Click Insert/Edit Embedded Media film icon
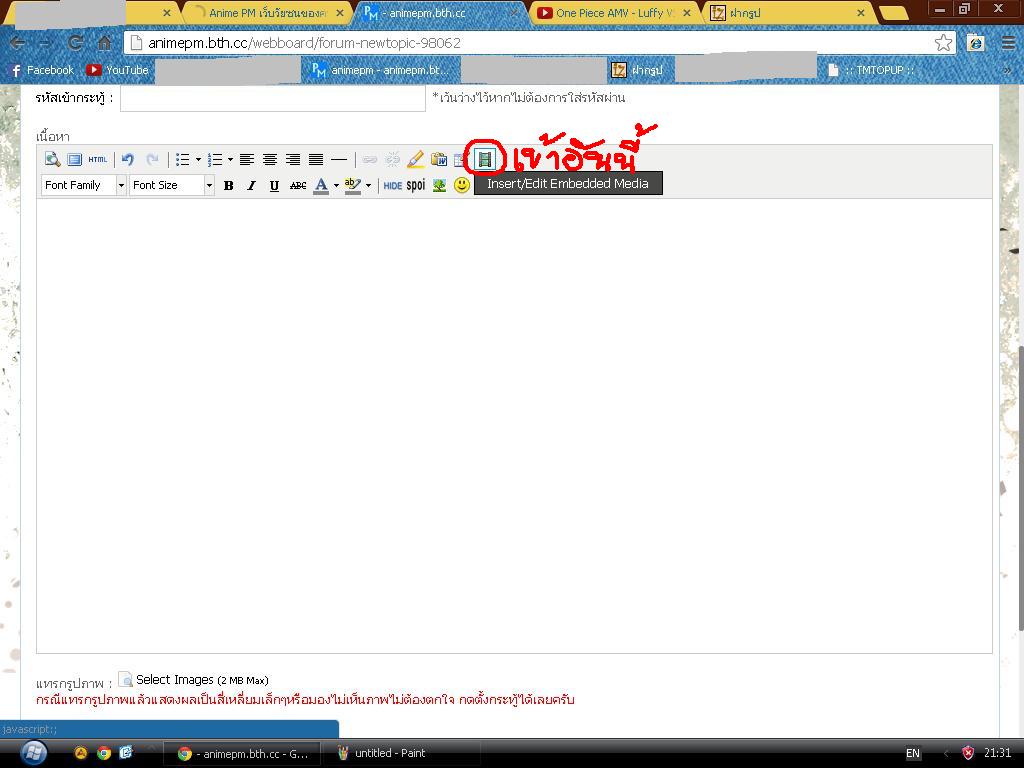 coord(485,159)
